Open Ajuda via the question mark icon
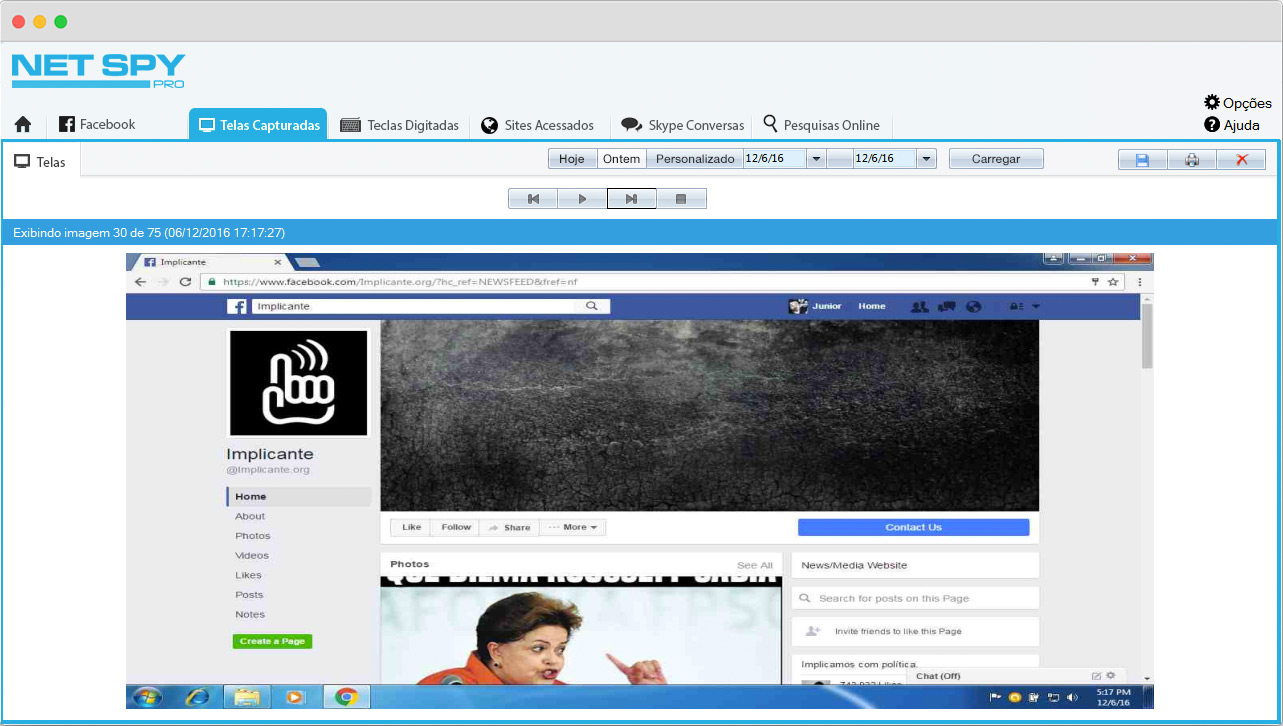The height and width of the screenshot is (726, 1283). point(1212,125)
